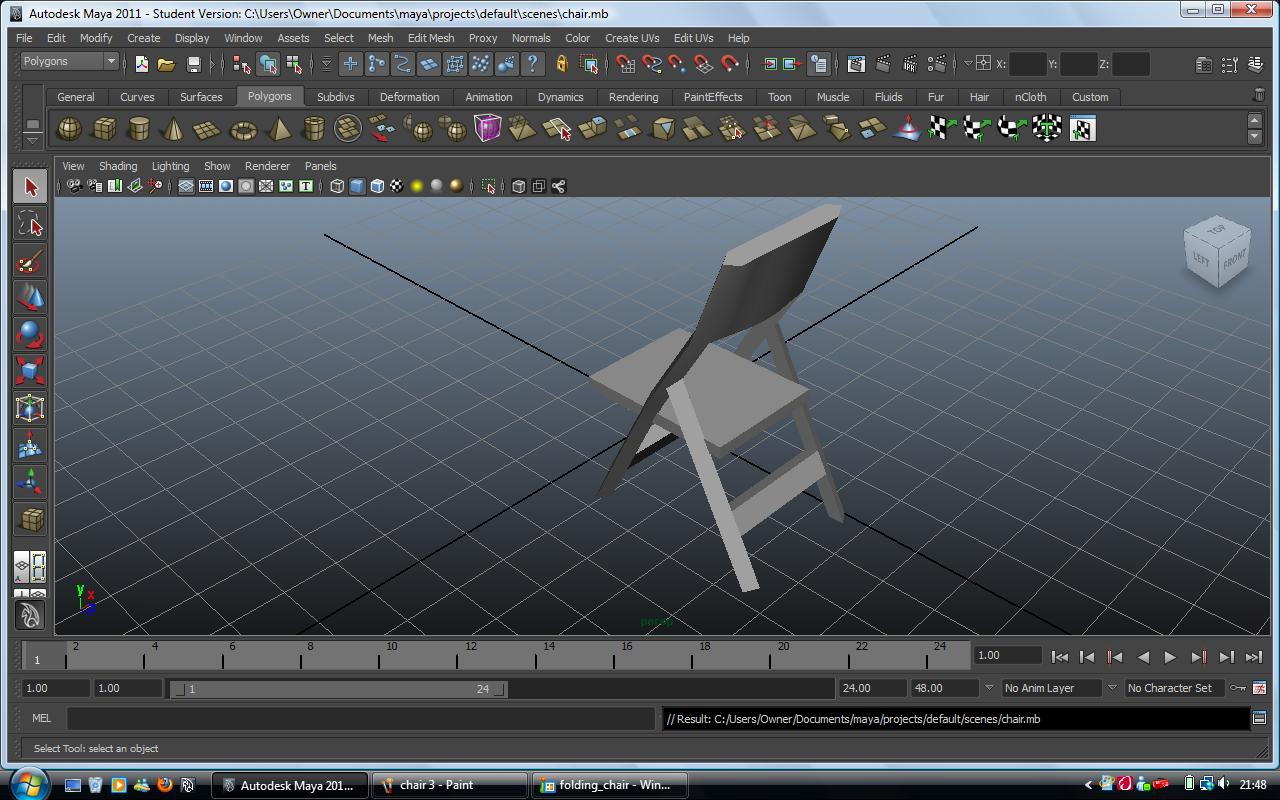This screenshot has width=1280, height=800.
Task: Toggle the viewport grid display
Action: [x=186, y=186]
